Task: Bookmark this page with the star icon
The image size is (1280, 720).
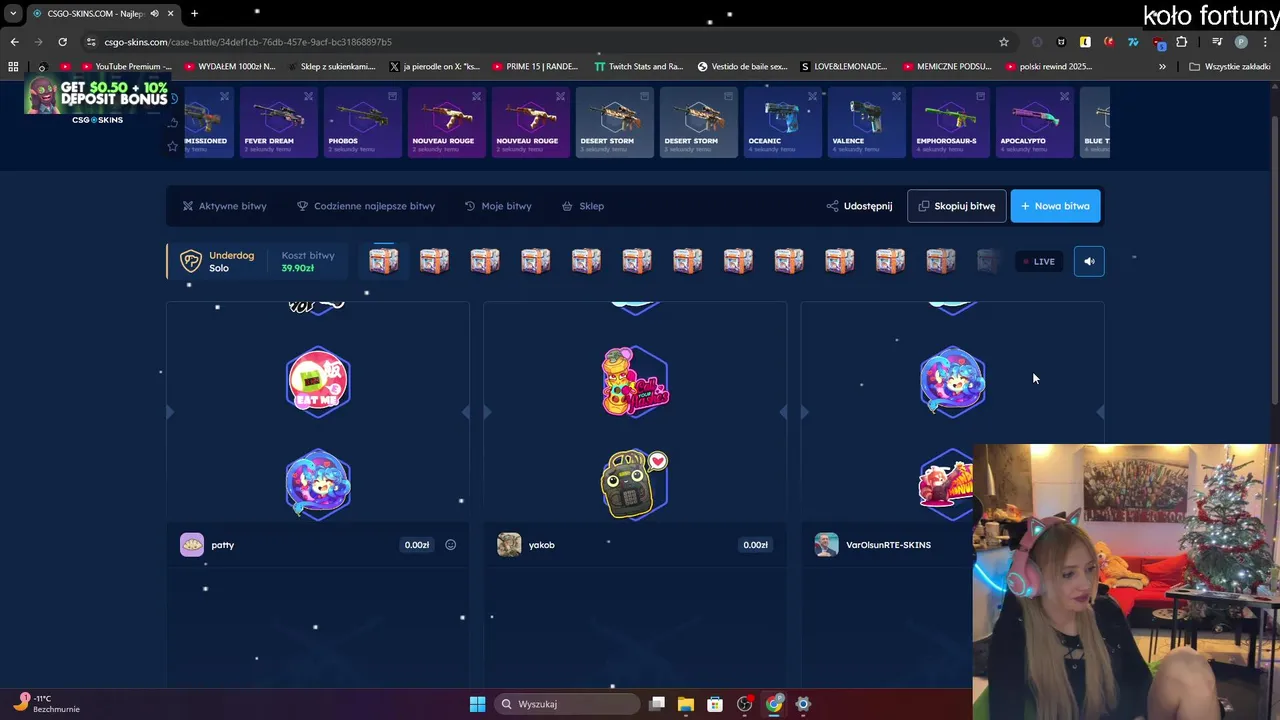Action: tap(1003, 42)
